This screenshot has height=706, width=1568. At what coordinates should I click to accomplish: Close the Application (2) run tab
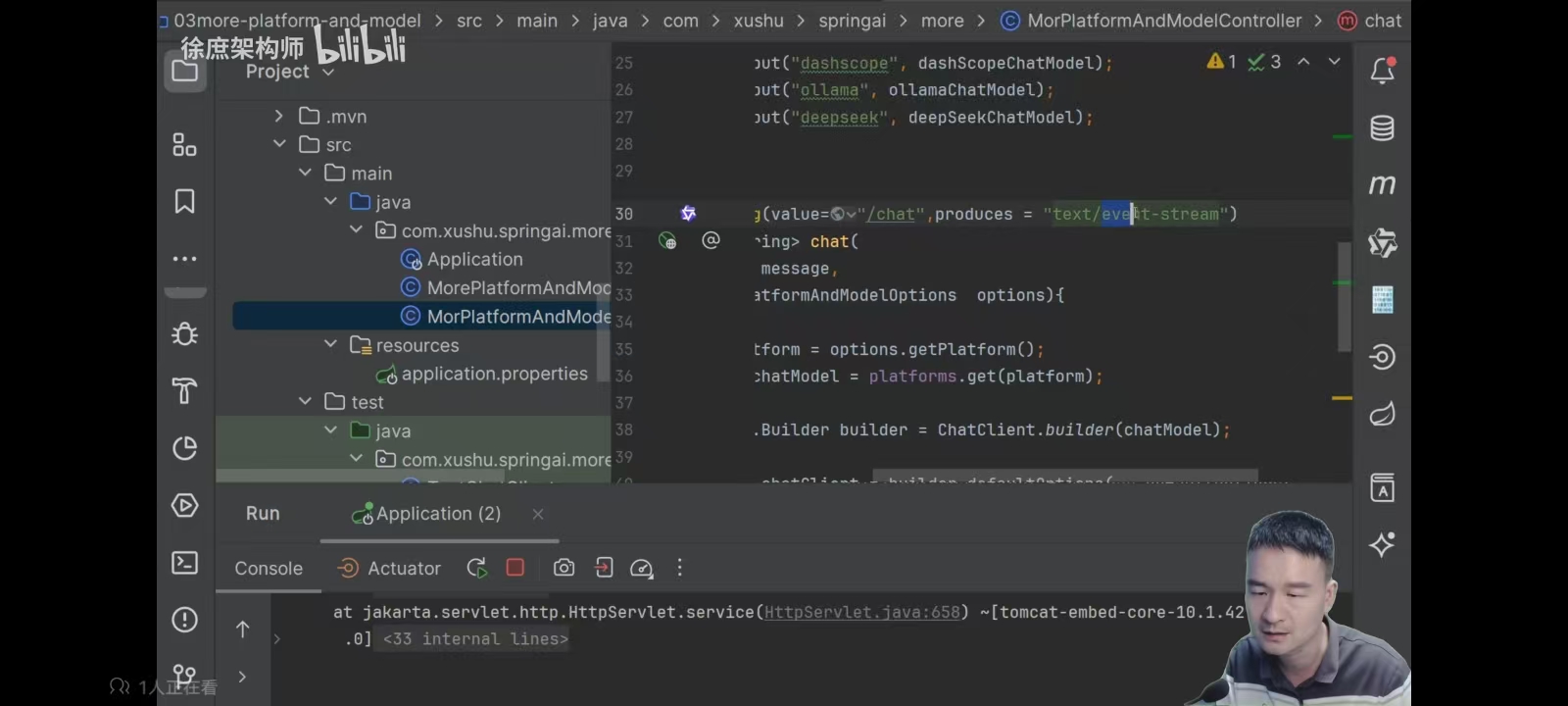[537, 514]
